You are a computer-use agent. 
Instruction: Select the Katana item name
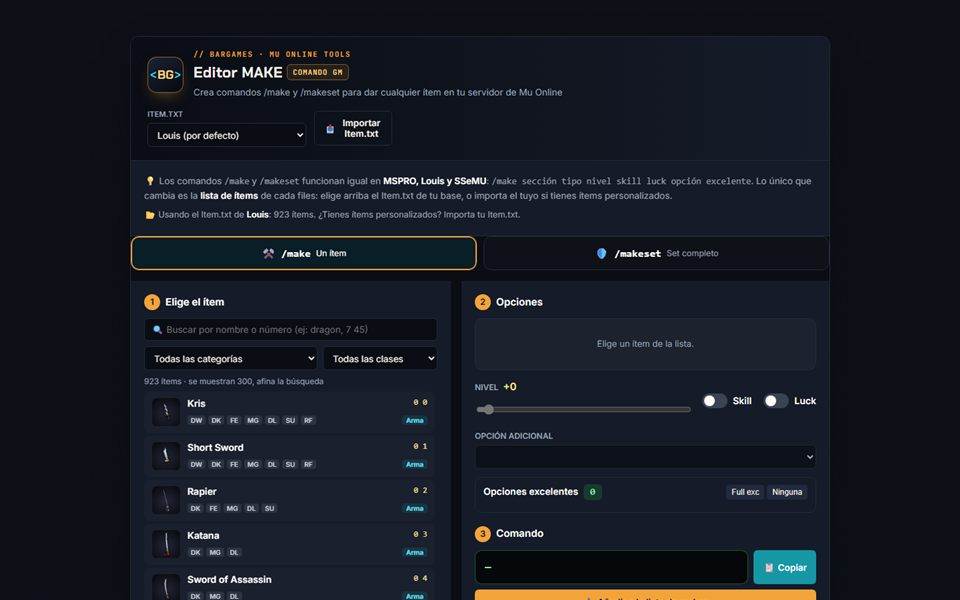tap(203, 536)
